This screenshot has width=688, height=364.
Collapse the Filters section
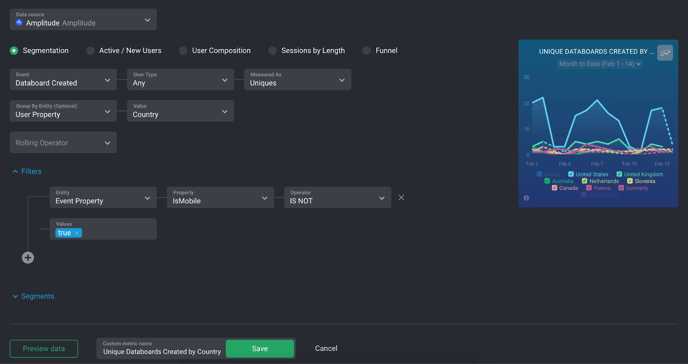(x=27, y=171)
